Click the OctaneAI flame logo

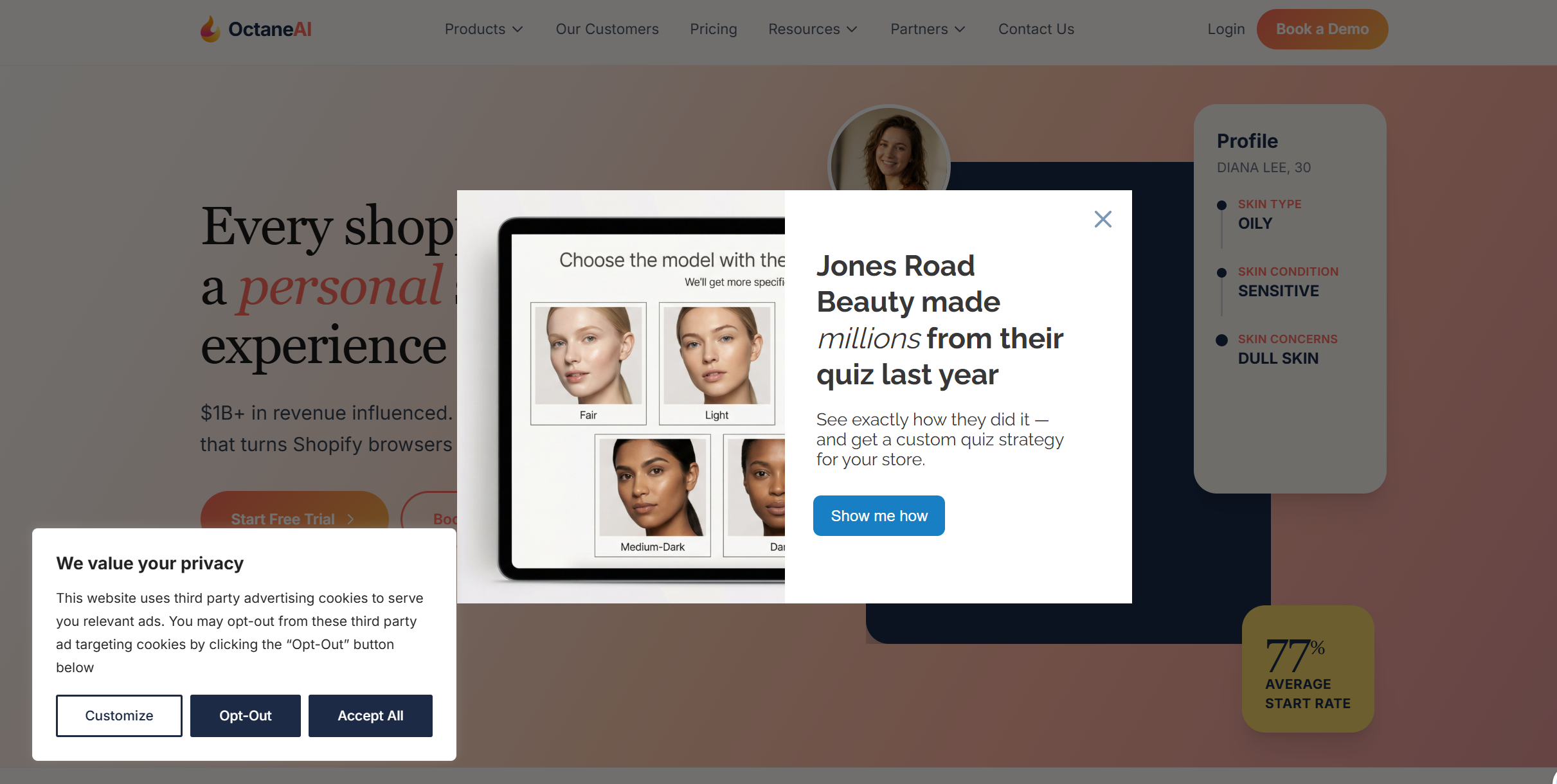pyautogui.click(x=210, y=29)
